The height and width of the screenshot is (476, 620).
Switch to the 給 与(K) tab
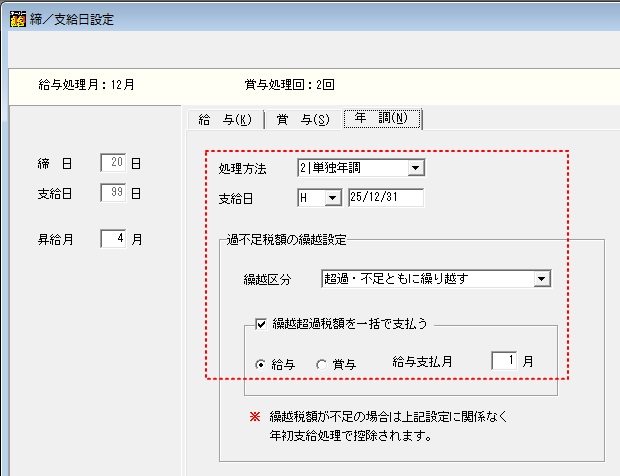(225, 119)
